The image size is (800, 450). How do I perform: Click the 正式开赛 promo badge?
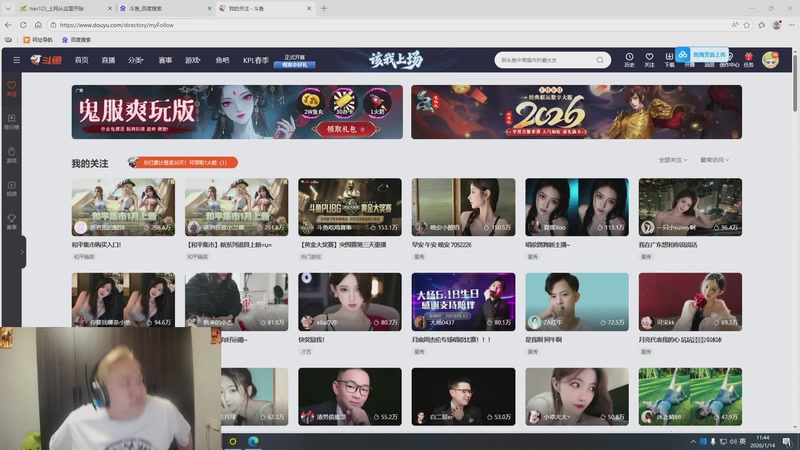click(295, 61)
